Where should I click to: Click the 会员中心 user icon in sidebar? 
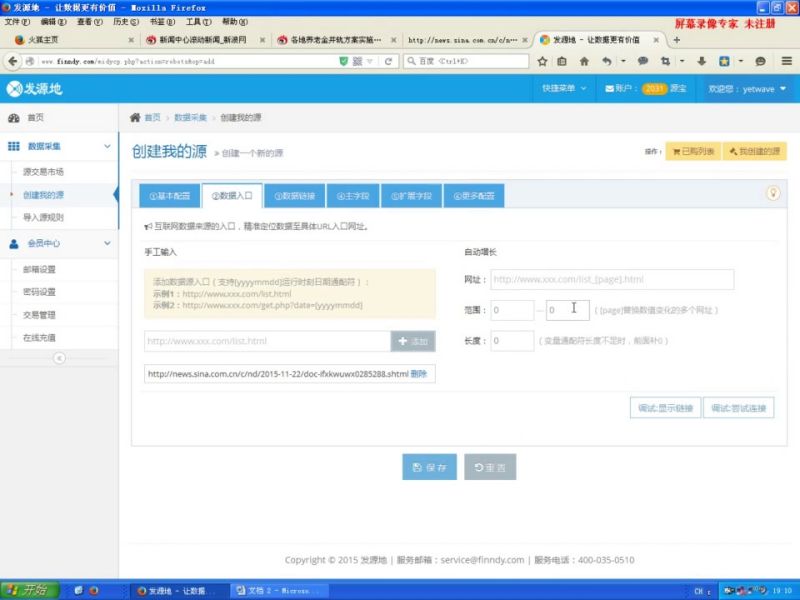pos(14,242)
